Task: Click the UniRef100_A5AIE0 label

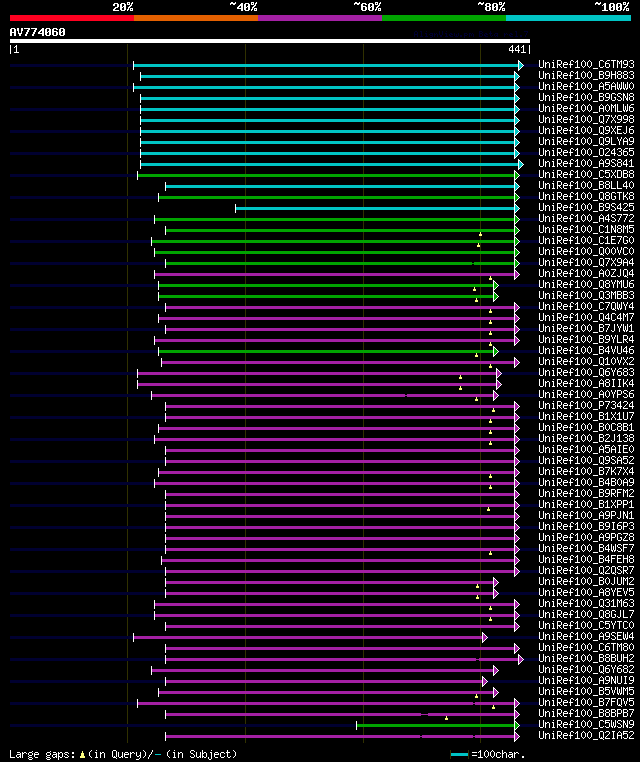Action: (x=586, y=450)
